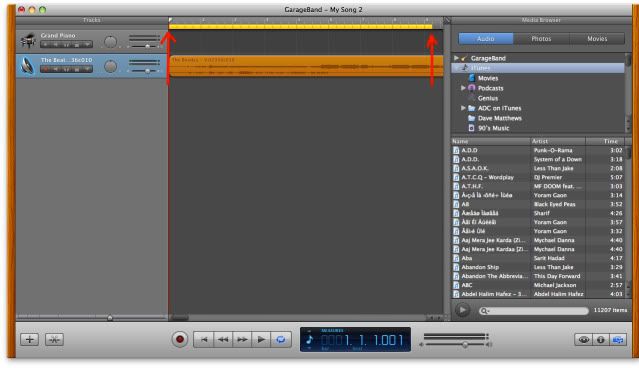Expand the GarageBand folder in Media Browser
639x368 pixels.
point(456,58)
